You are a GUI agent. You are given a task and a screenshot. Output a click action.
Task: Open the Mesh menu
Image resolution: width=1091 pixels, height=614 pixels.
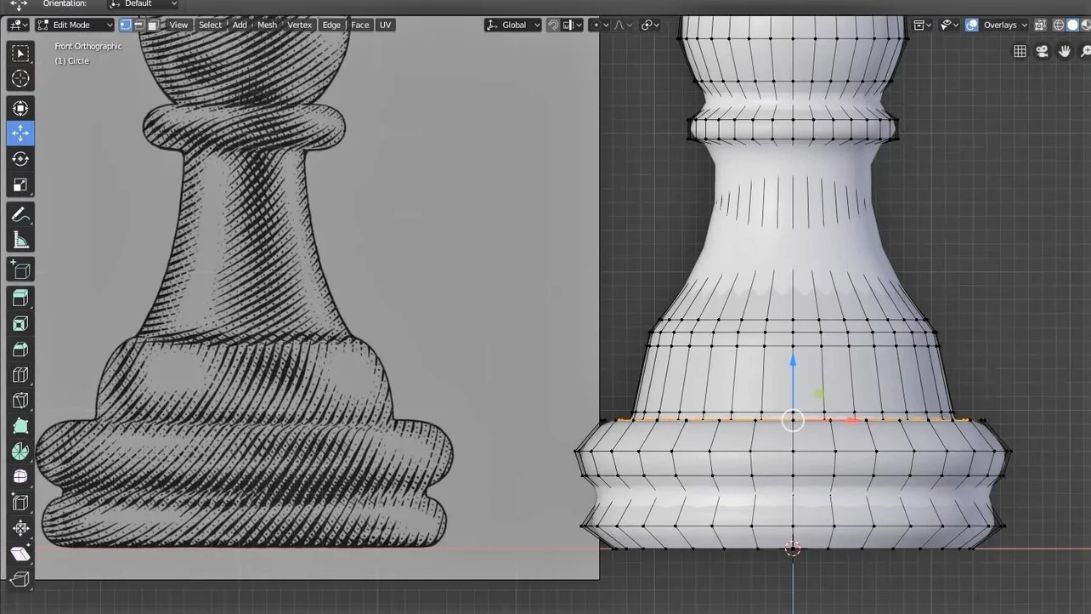267,25
